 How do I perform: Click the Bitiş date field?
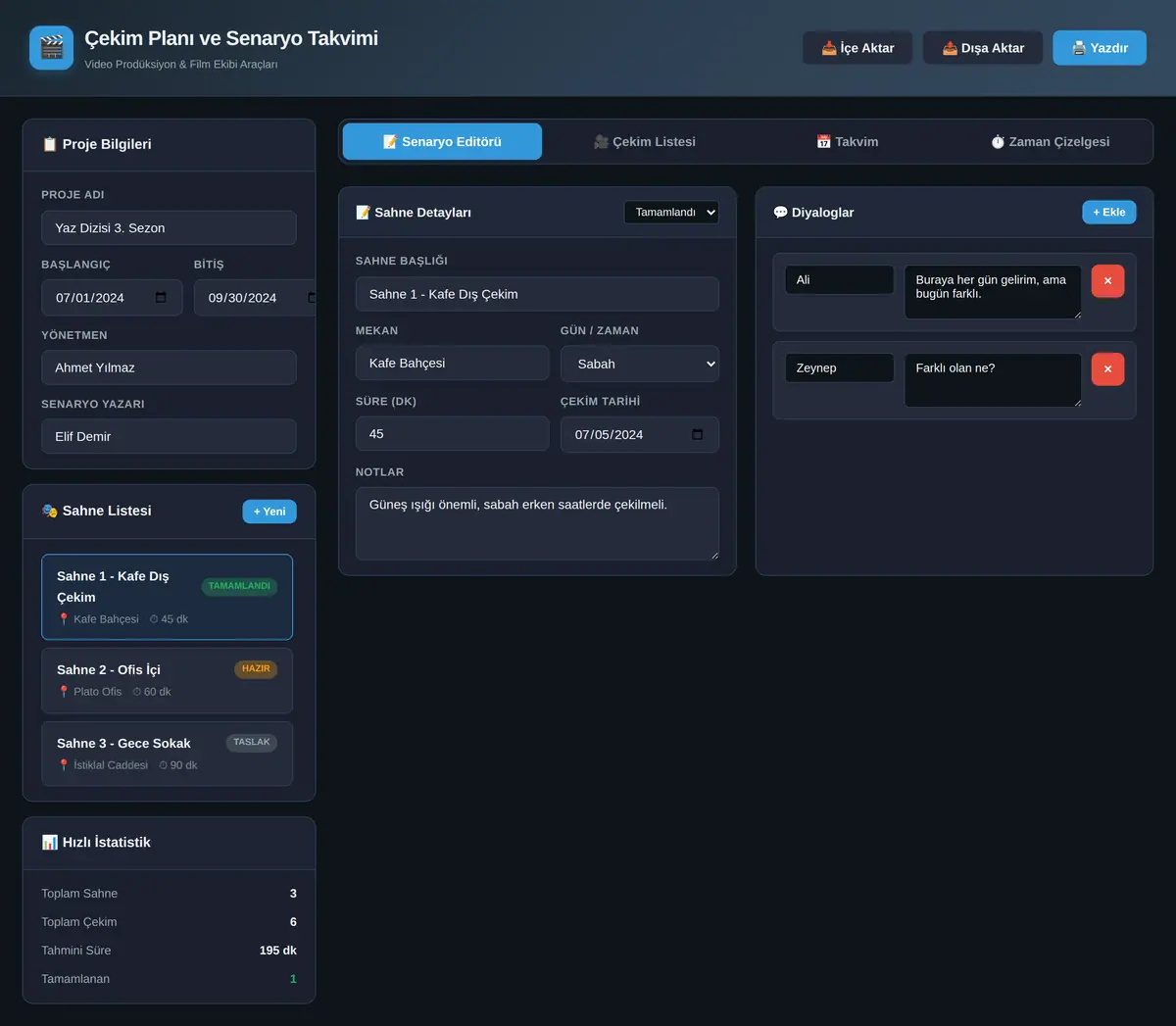pos(255,298)
